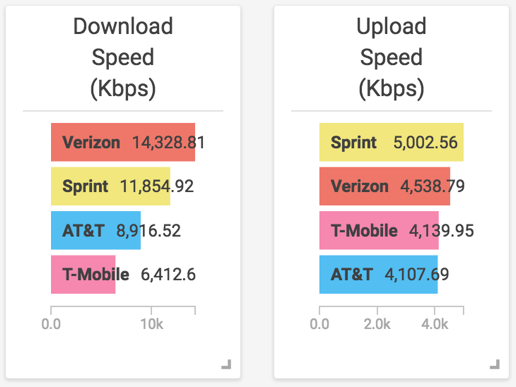This screenshot has height=387, width=516.
Task: Click the Upload Speed panel resize handle
Action: coord(495,364)
